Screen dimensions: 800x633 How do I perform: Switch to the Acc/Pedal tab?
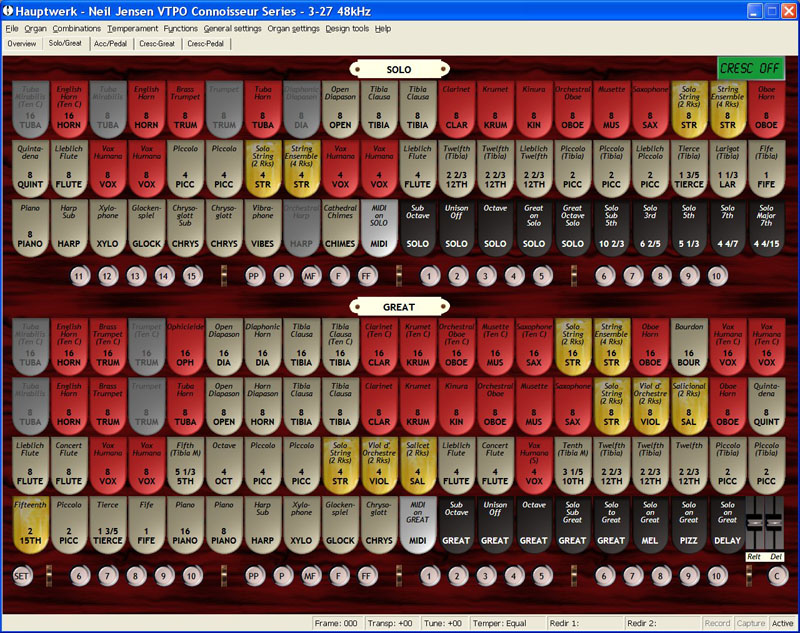[110, 44]
